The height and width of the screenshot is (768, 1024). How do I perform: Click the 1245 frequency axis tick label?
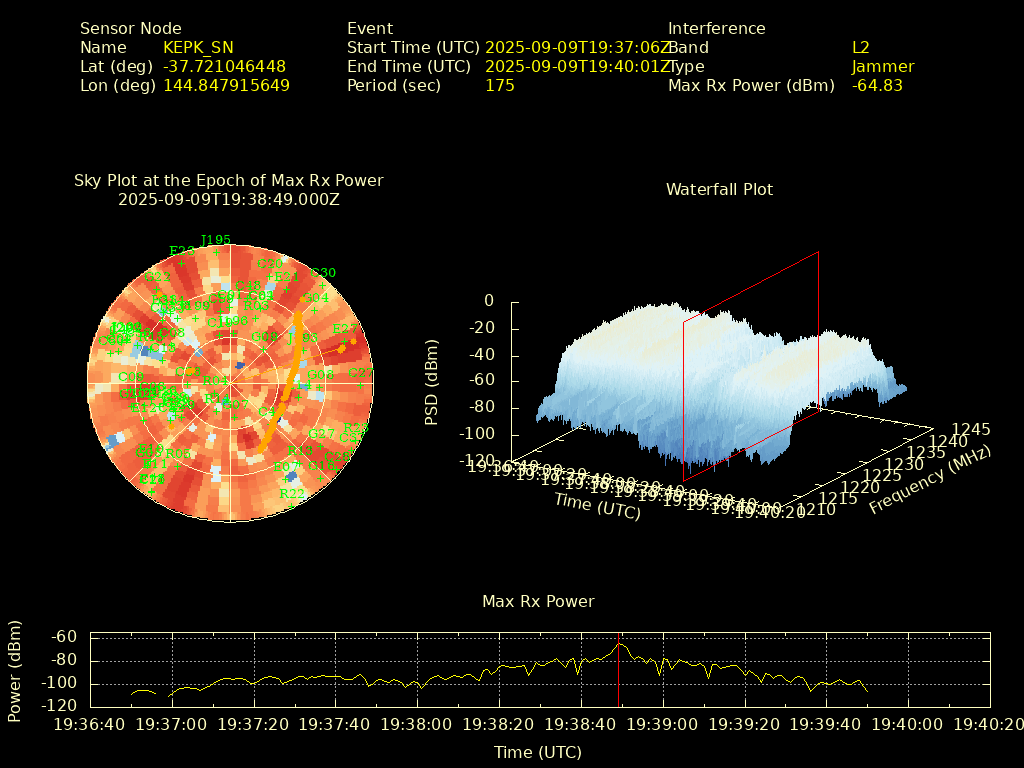tap(971, 430)
